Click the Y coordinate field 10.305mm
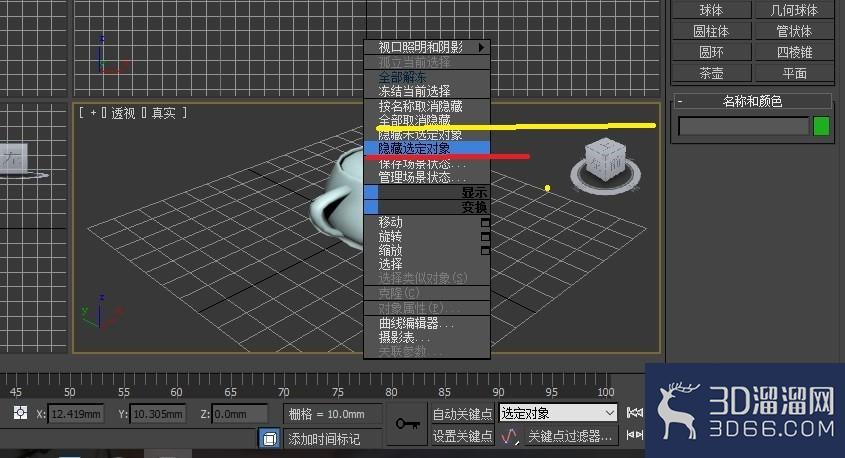845x458 pixels. [158, 414]
